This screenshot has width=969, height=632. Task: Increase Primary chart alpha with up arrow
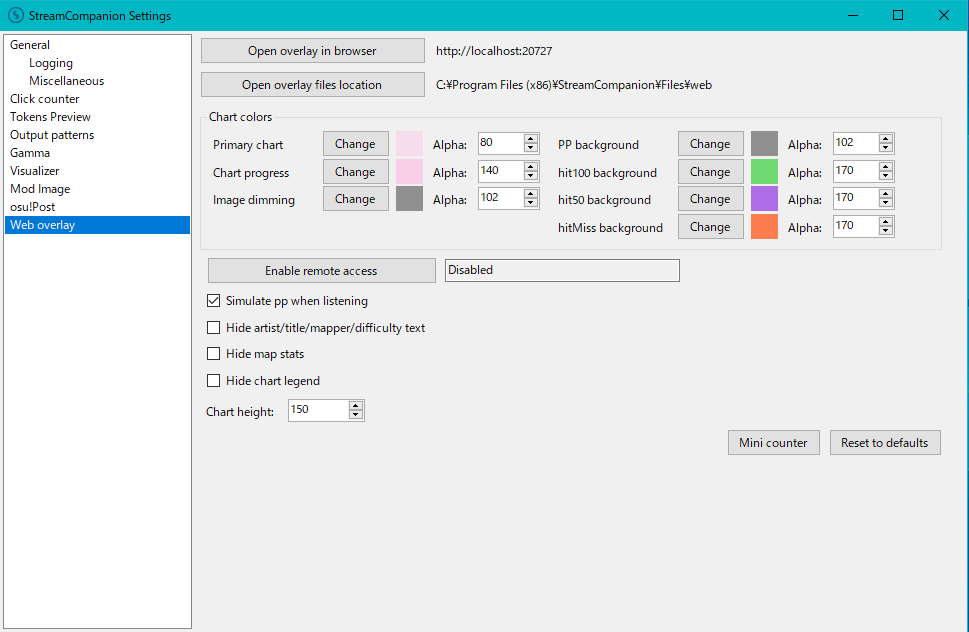pos(531,139)
